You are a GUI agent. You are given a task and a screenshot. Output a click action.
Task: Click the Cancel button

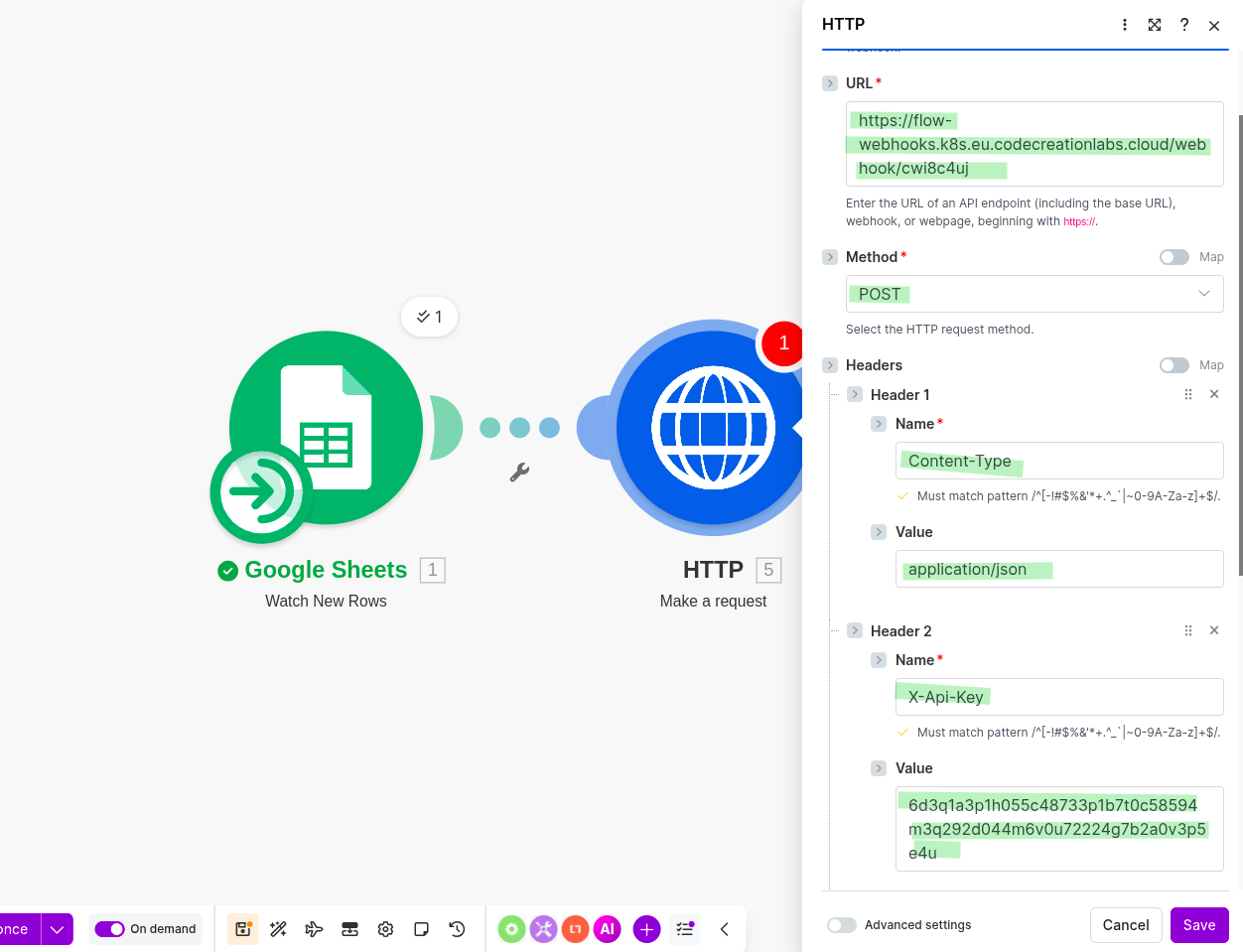tap(1125, 925)
